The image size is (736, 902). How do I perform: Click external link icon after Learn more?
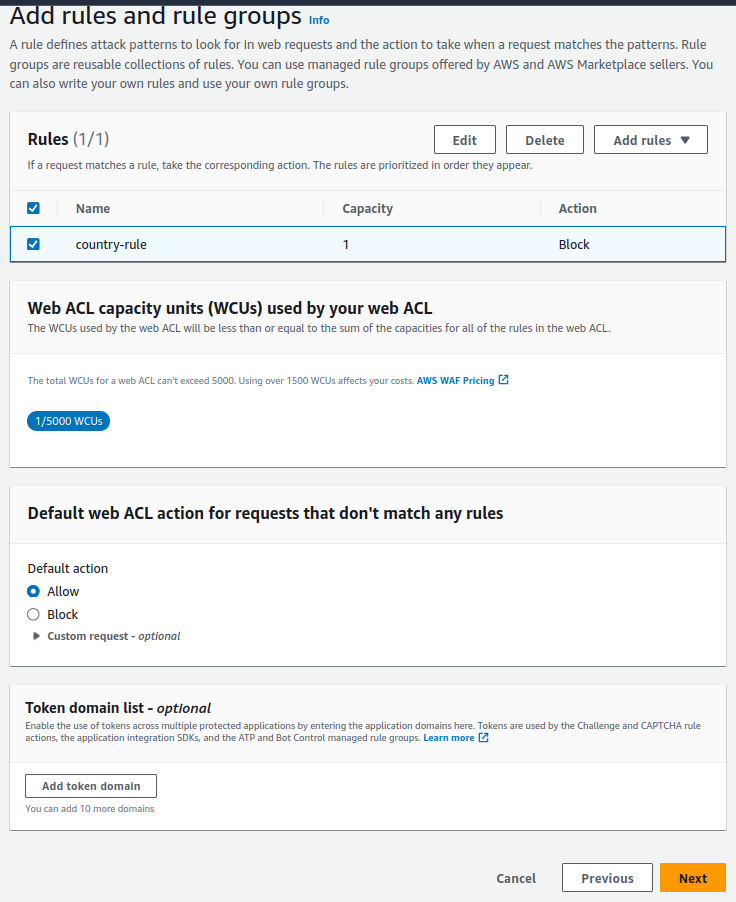click(x=484, y=738)
